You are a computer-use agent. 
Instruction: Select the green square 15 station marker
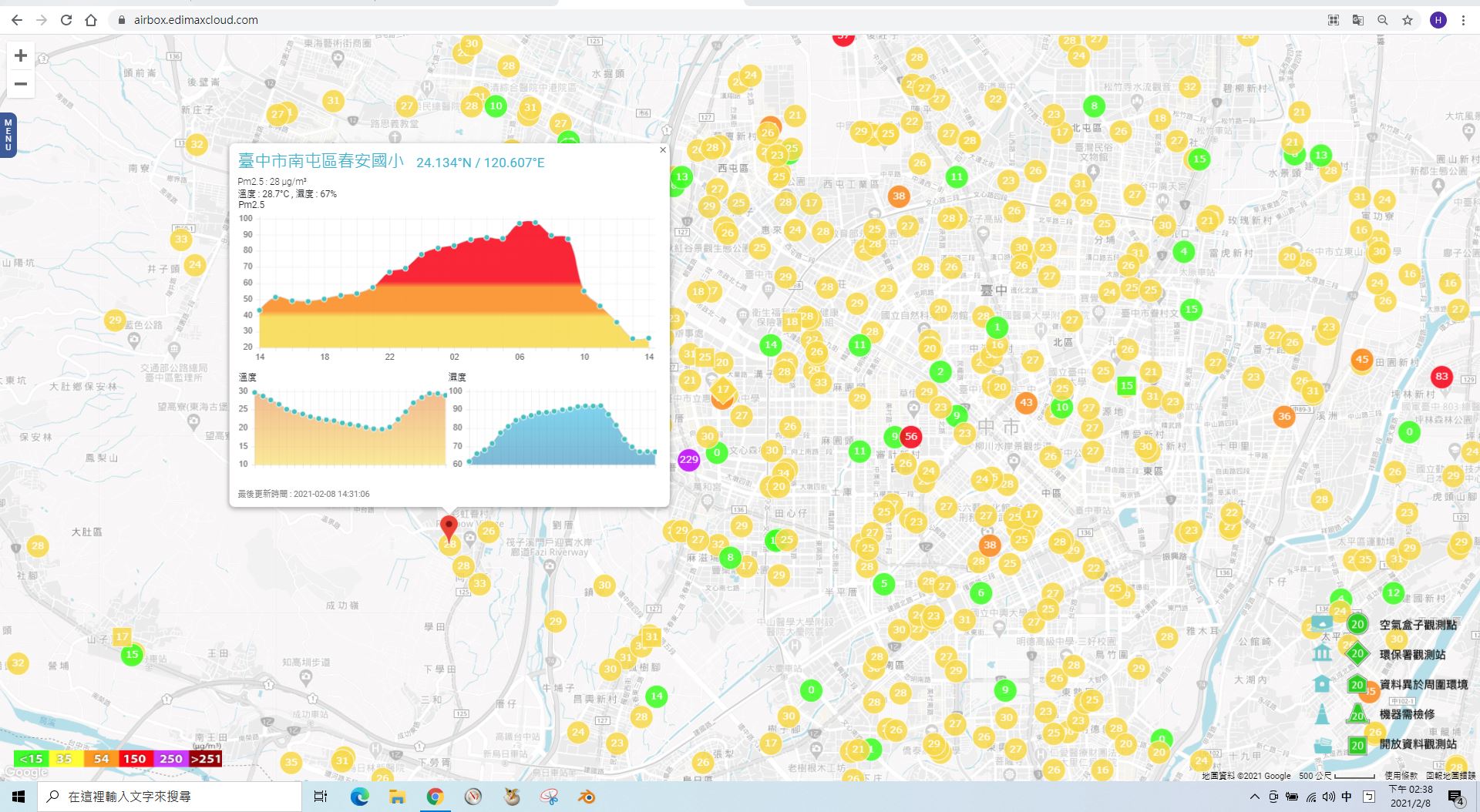(1127, 385)
